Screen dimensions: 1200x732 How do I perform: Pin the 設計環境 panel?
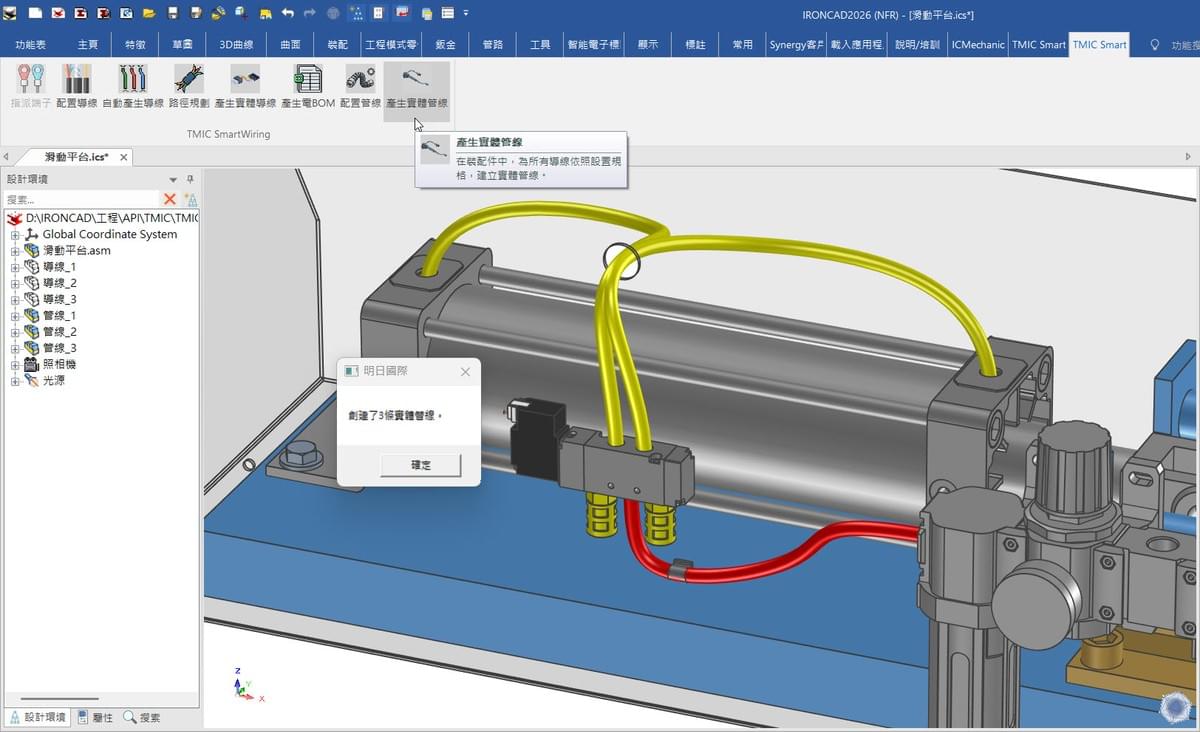click(x=190, y=179)
